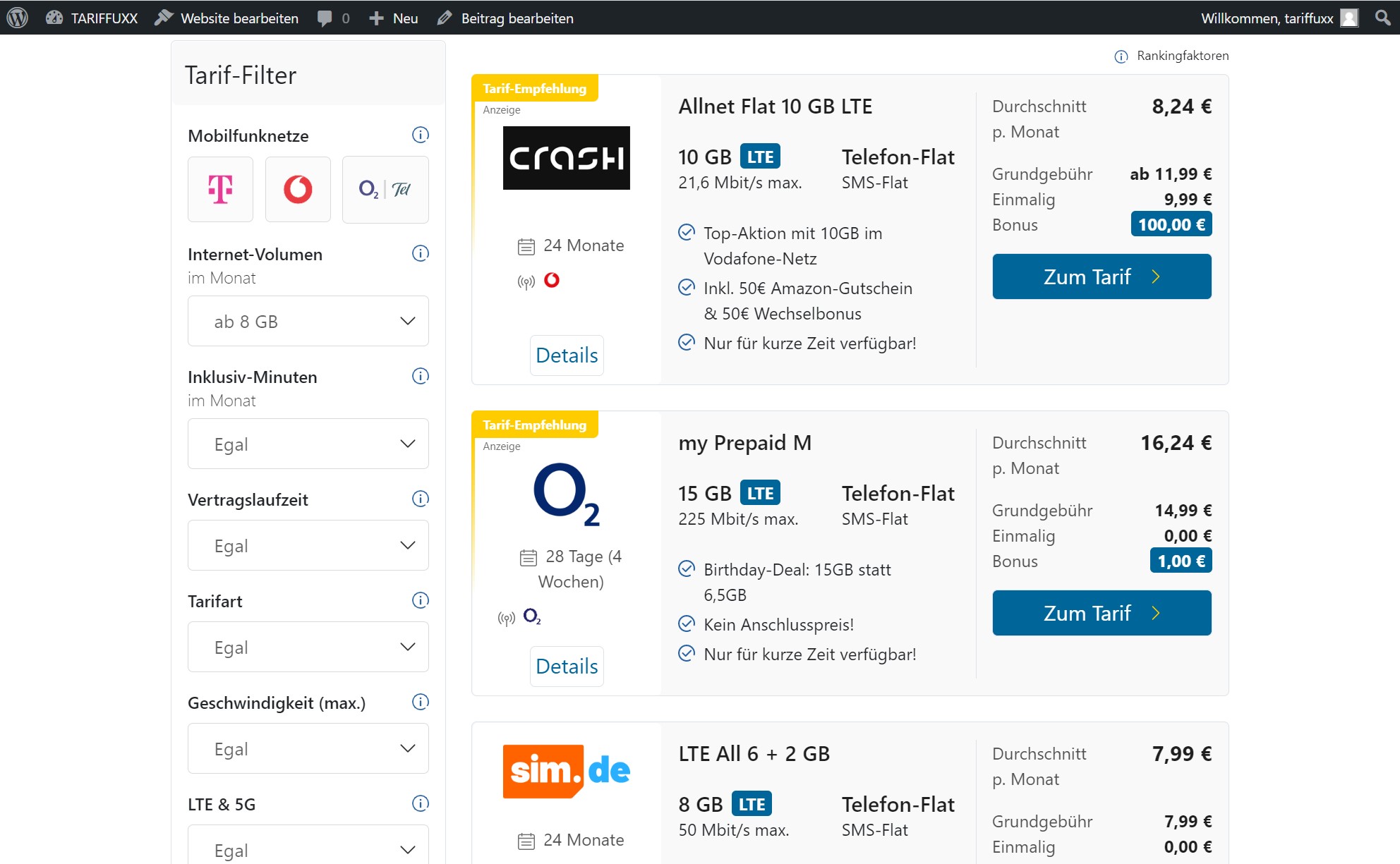This screenshot has height=864, width=1400.
Task: Click the my Prepaid M title
Action: [745, 443]
